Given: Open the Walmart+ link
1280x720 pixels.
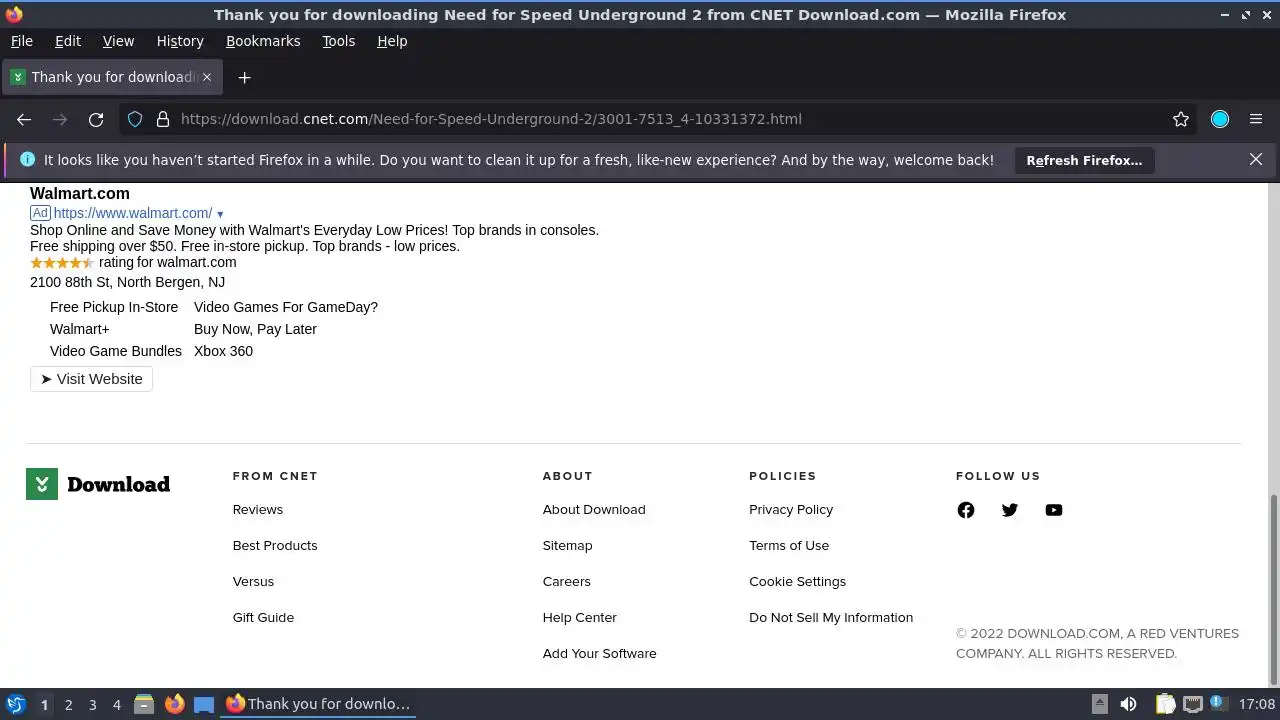Looking at the screenshot, I should pos(80,329).
